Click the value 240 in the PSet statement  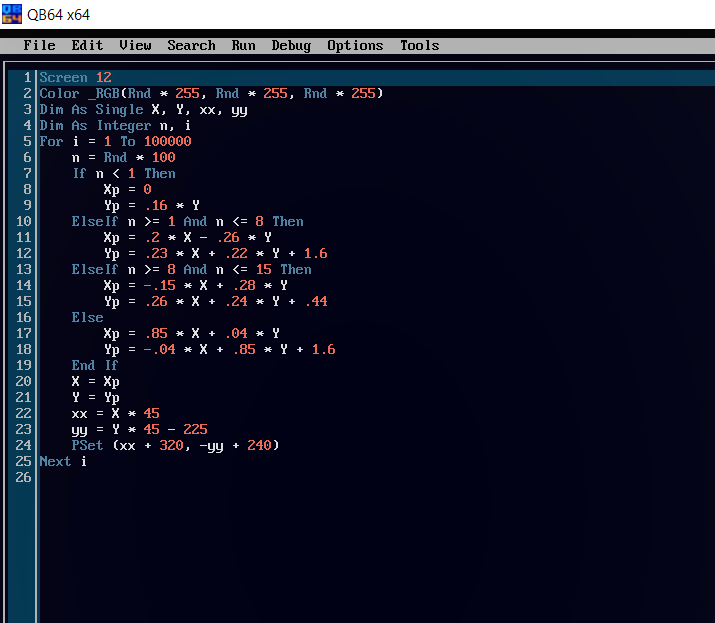tap(259, 445)
